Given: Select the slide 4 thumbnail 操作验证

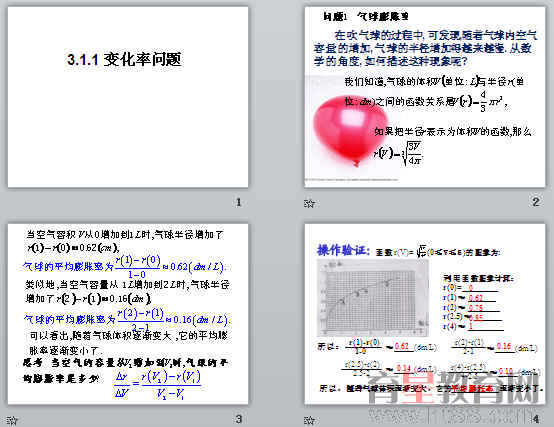Looking at the screenshot, I should pyautogui.click(x=425, y=314).
